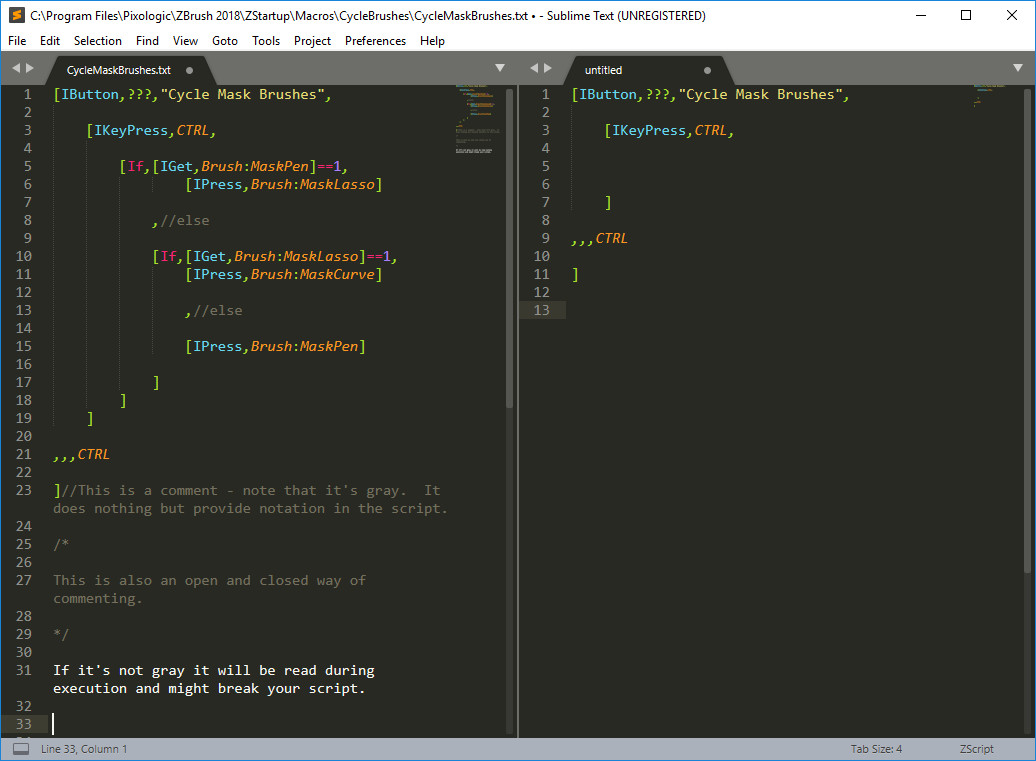Open the Edit menu
The image size is (1036, 761).
(x=50, y=41)
